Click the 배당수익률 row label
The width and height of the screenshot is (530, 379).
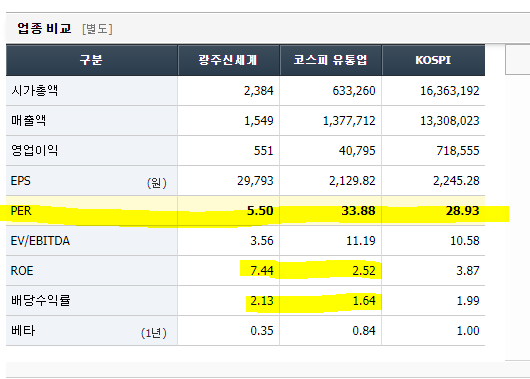(41, 300)
